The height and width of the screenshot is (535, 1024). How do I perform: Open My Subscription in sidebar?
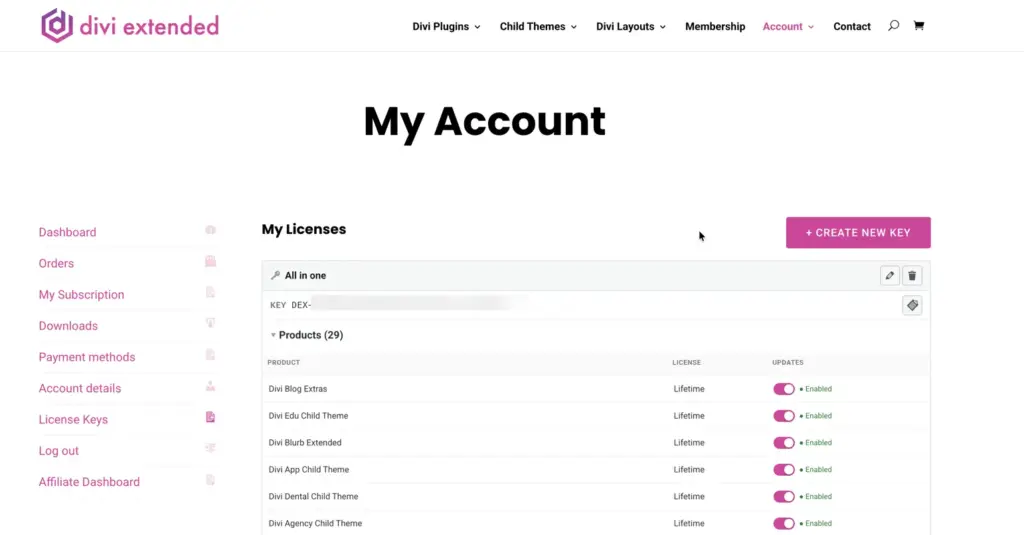click(x=82, y=295)
